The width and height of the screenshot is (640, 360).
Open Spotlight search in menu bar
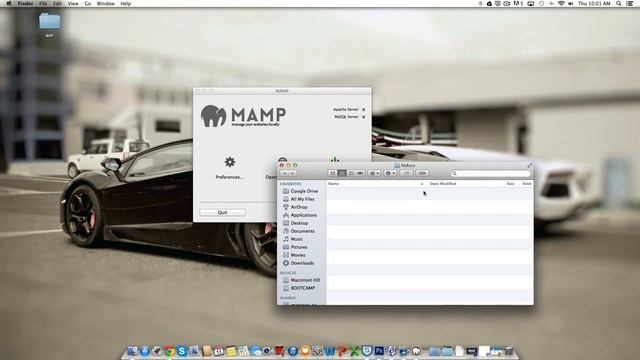[x=619, y=3]
